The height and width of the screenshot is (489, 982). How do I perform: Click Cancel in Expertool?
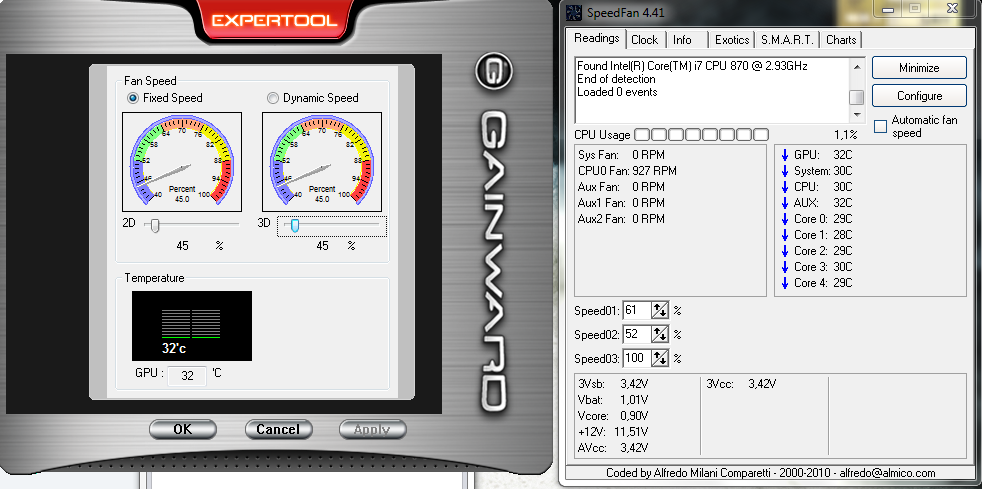click(278, 430)
